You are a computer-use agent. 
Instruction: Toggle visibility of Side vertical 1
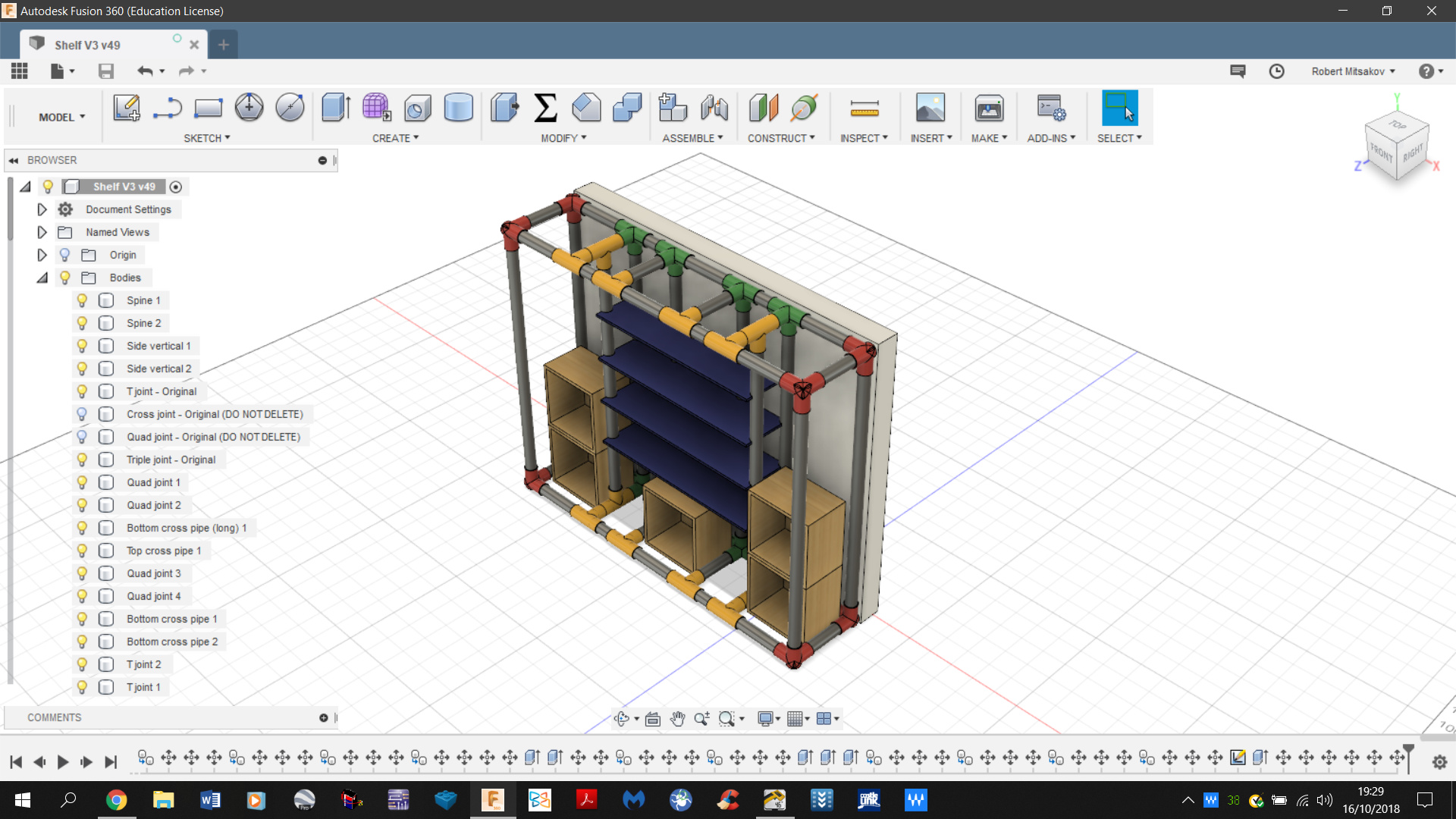pos(82,346)
